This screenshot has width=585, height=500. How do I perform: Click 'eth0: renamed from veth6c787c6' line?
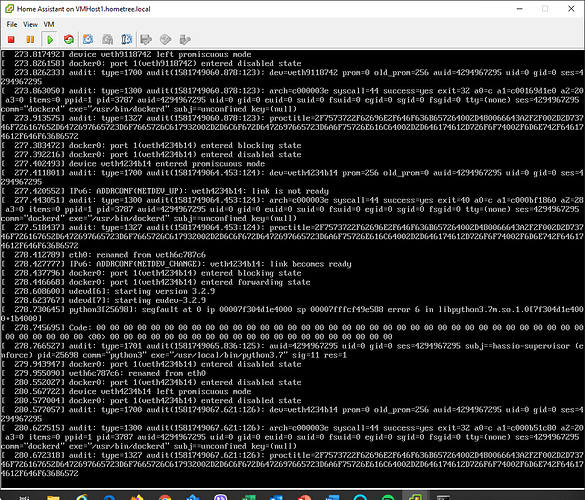(103, 255)
